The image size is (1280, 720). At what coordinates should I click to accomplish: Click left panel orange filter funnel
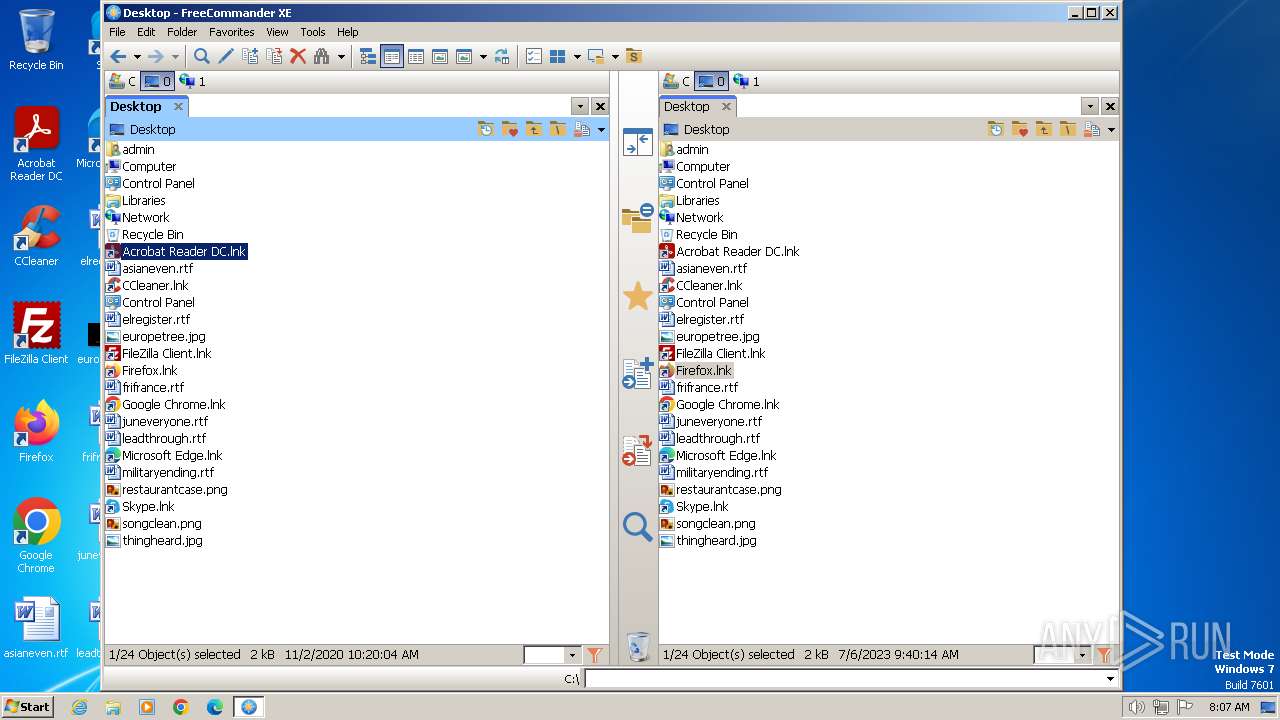tap(594, 655)
